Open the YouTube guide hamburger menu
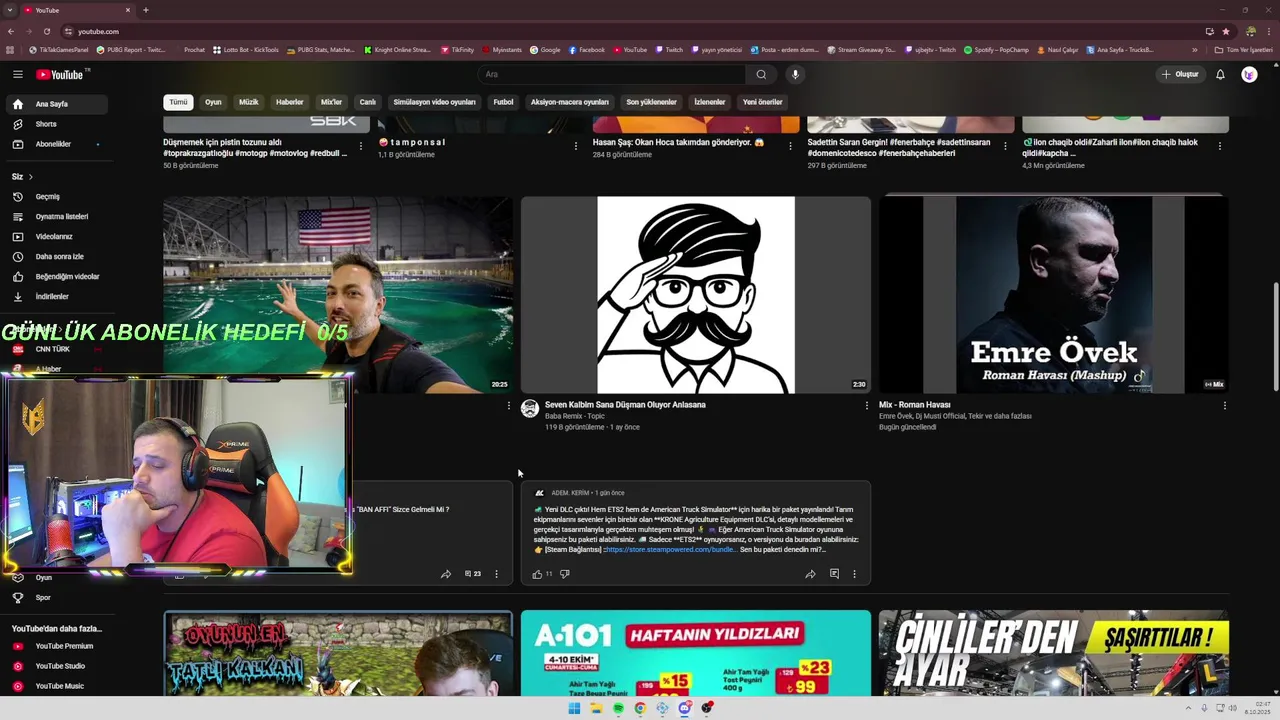Screen dimensions: 1280x720 pyautogui.click(x=17, y=74)
